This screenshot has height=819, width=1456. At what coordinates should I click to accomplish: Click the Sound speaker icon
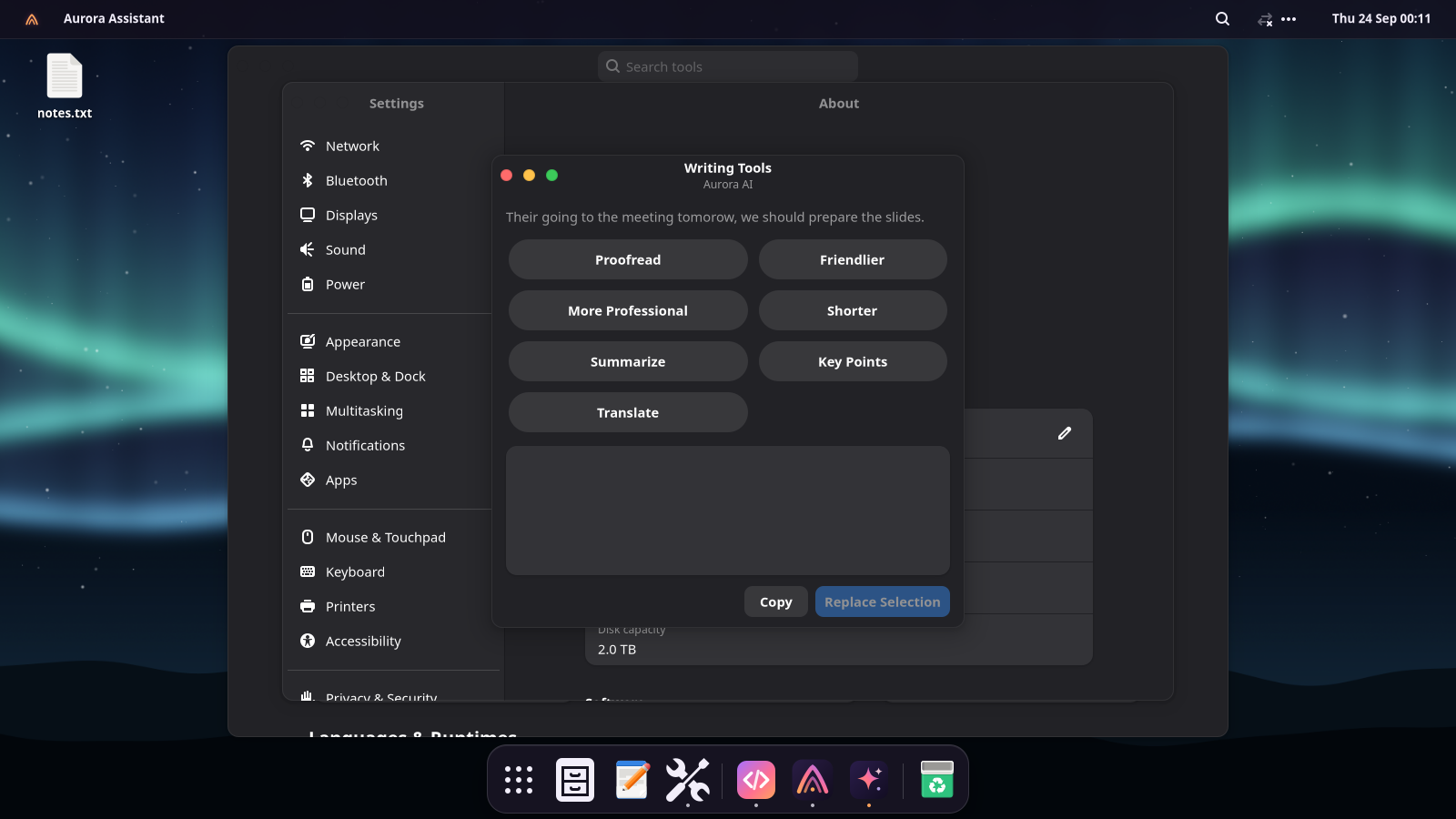308,249
